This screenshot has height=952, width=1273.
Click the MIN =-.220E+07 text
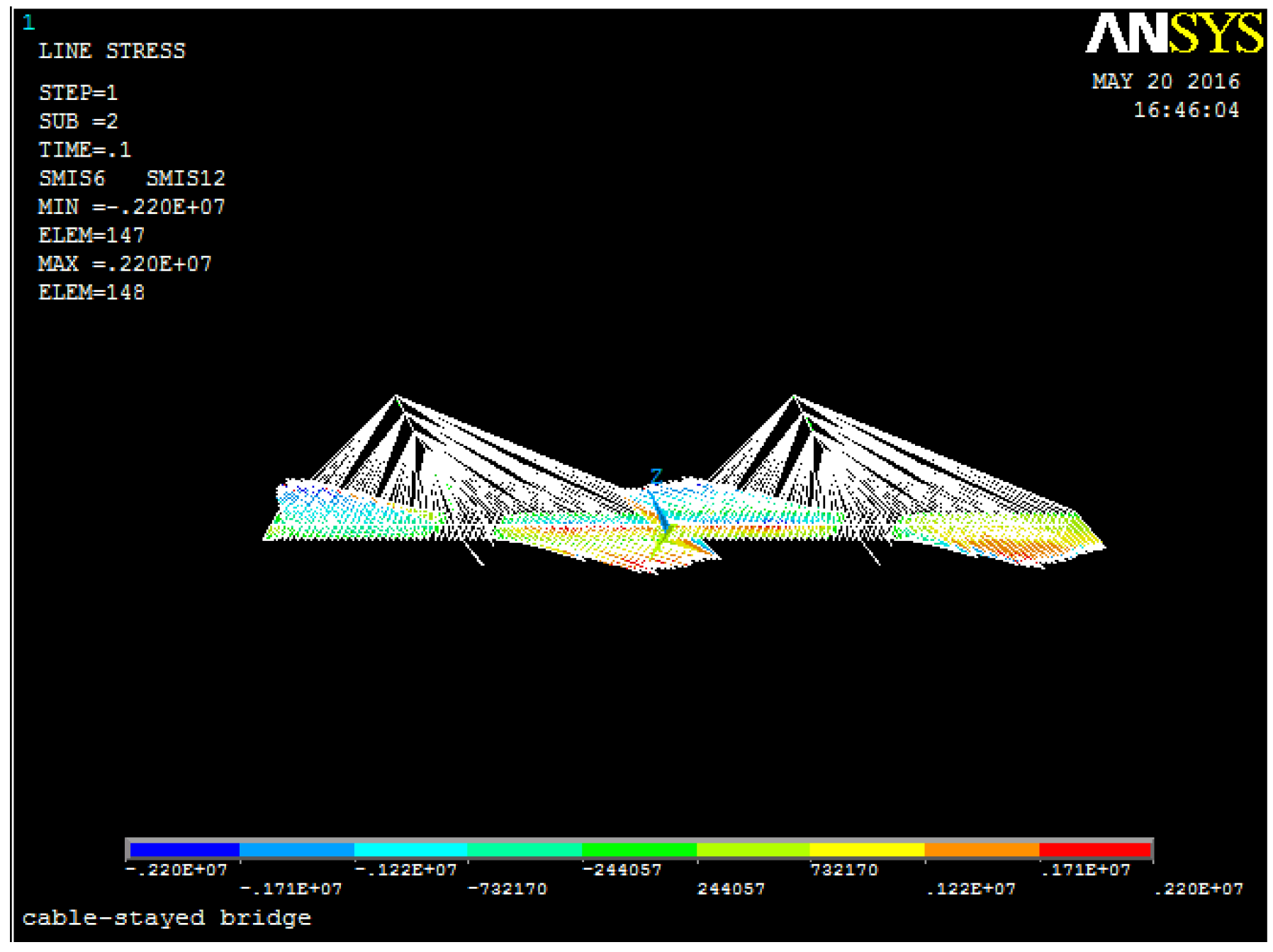point(131,207)
